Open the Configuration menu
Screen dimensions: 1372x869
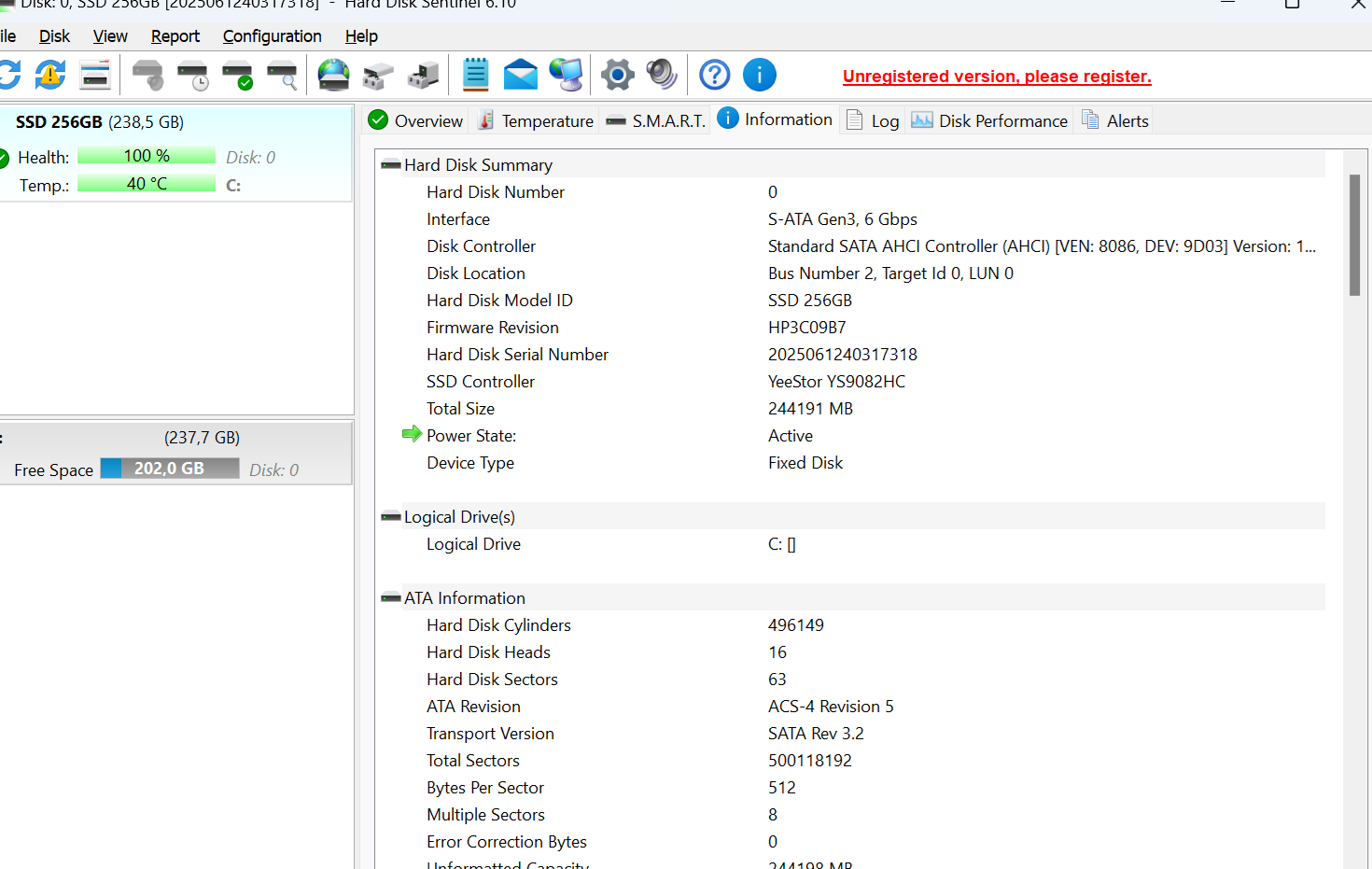tap(272, 36)
